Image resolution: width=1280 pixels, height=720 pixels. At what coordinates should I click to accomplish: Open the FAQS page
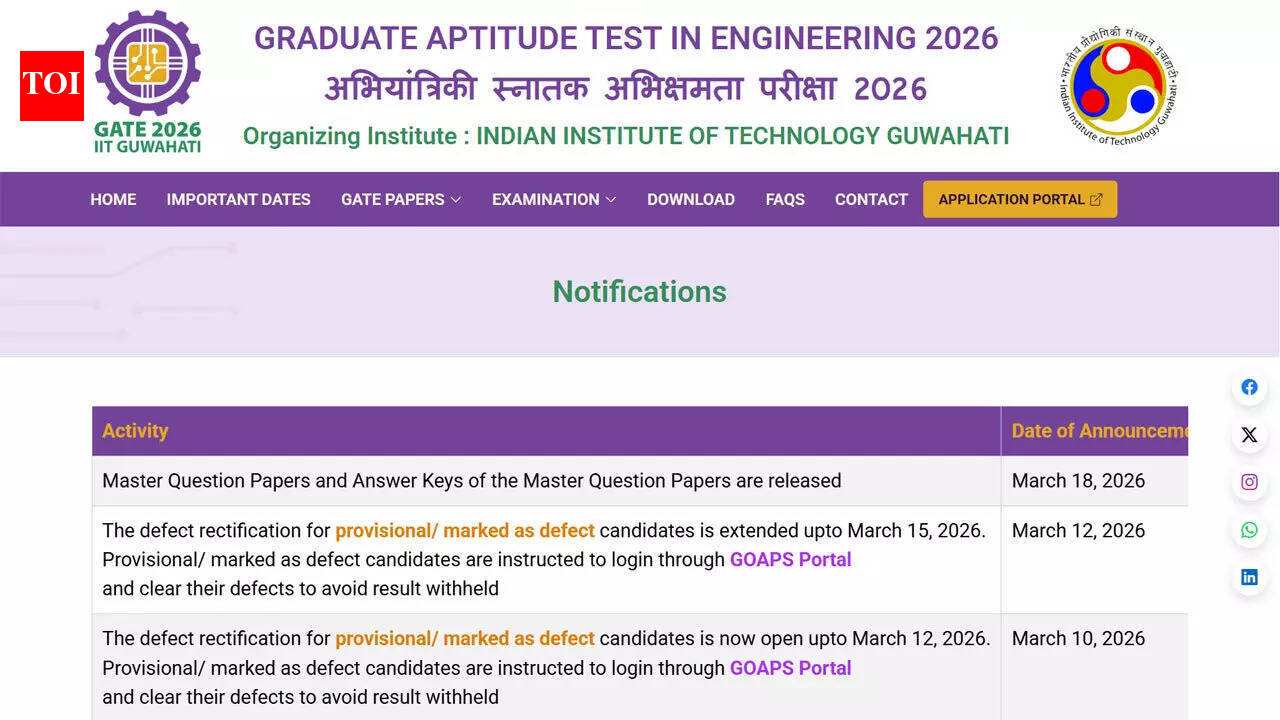[785, 199]
